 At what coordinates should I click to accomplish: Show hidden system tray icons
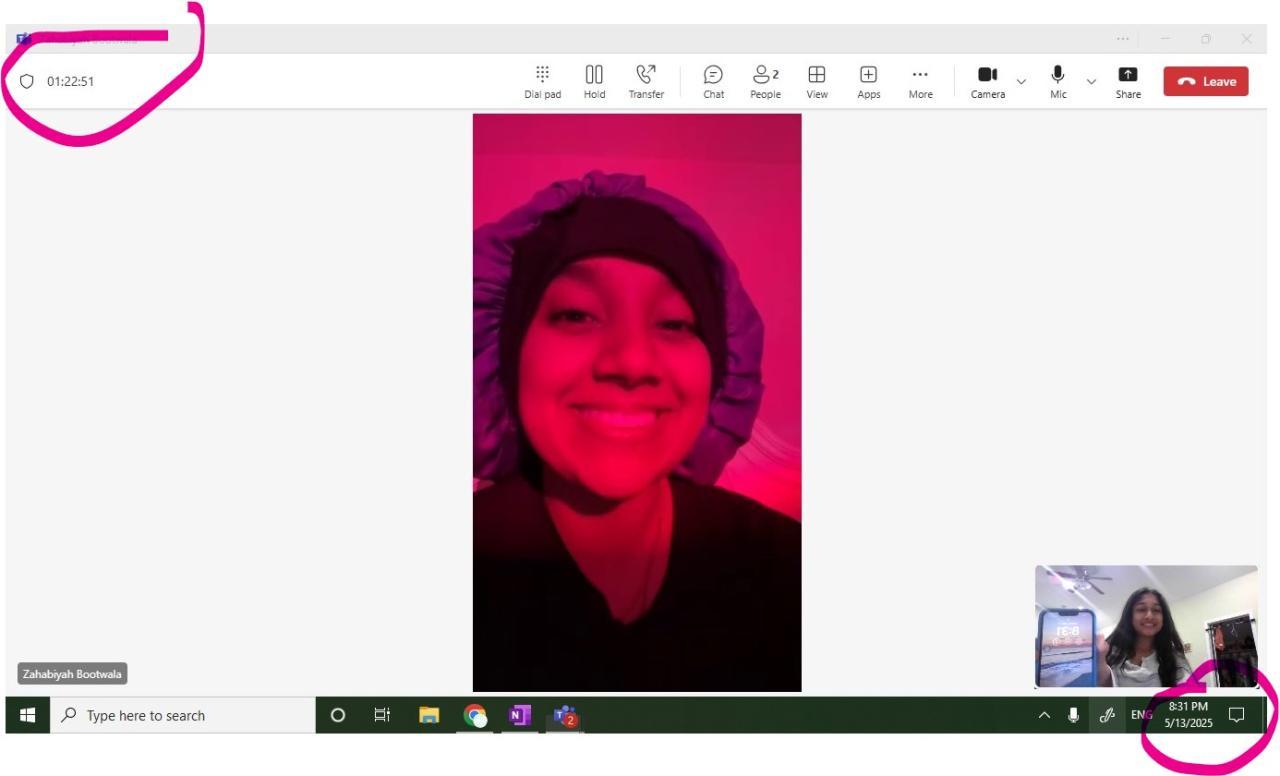click(x=1044, y=715)
